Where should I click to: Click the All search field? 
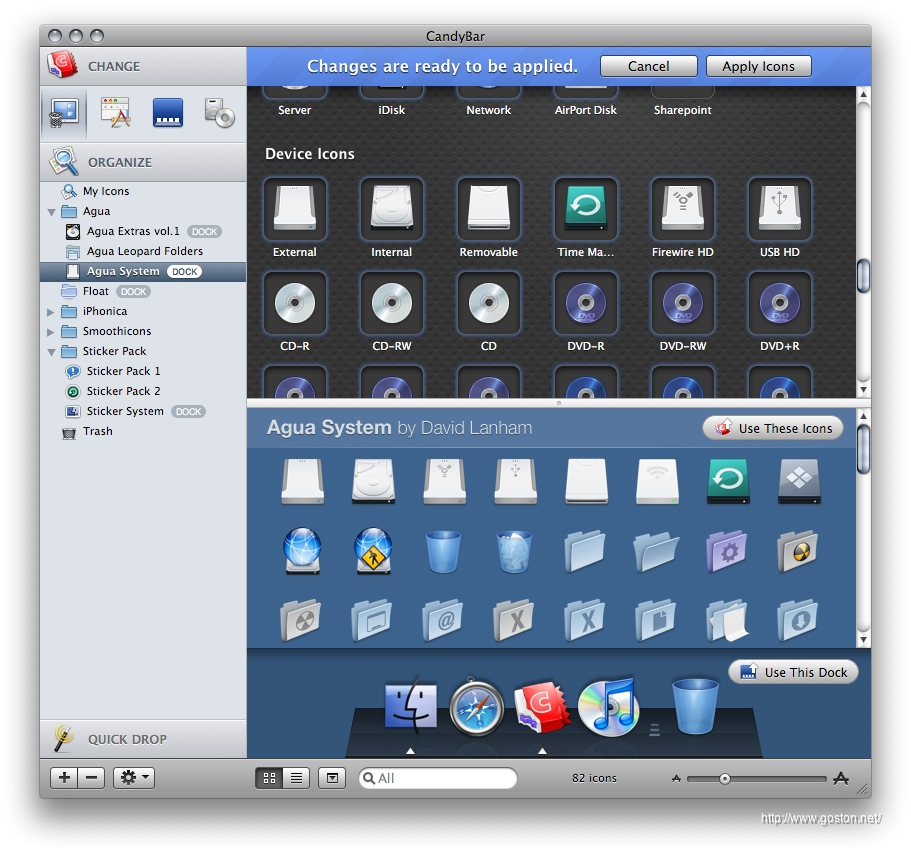pos(440,778)
